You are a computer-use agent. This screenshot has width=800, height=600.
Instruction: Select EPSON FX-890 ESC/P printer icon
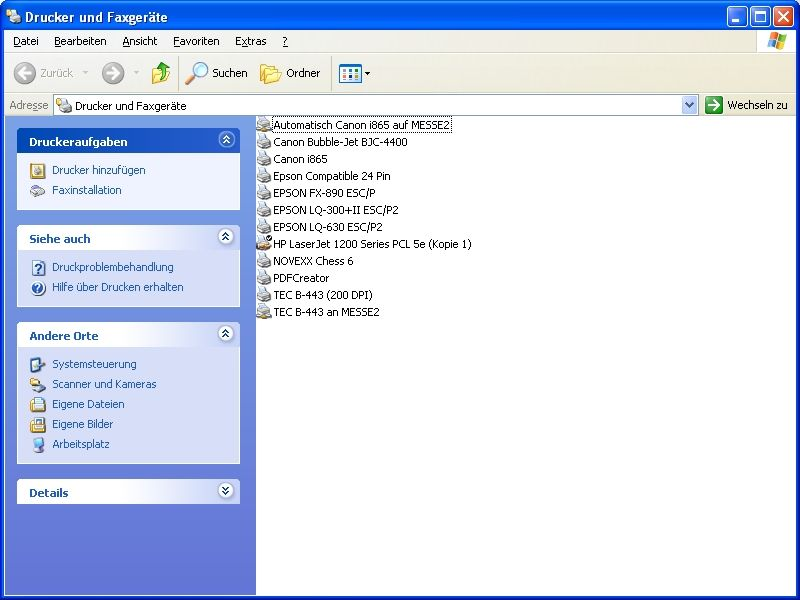click(264, 193)
